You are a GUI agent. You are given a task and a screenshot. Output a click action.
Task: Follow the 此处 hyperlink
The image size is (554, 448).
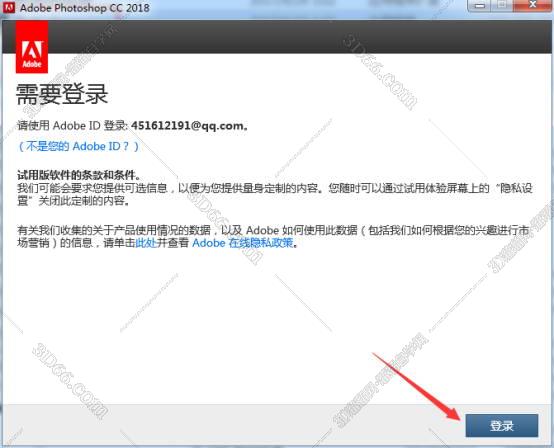pyautogui.click(x=146, y=243)
